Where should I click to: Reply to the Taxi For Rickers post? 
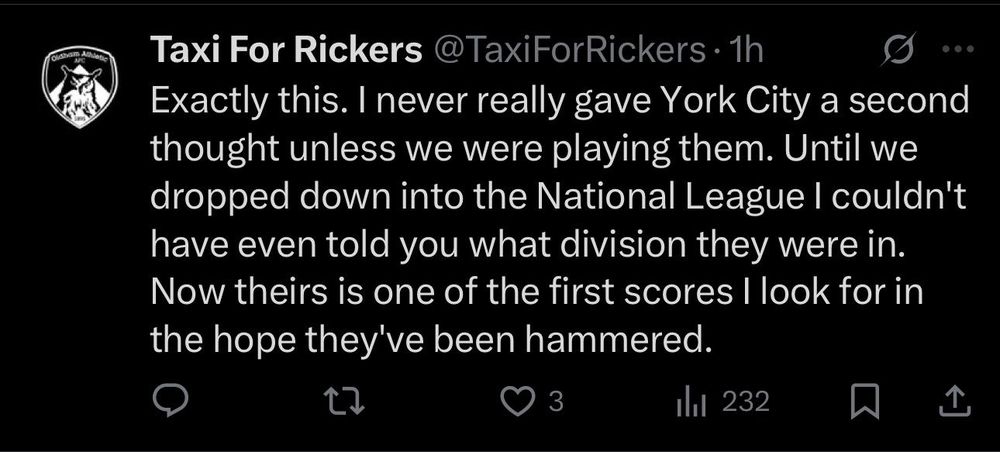pyautogui.click(x=170, y=402)
